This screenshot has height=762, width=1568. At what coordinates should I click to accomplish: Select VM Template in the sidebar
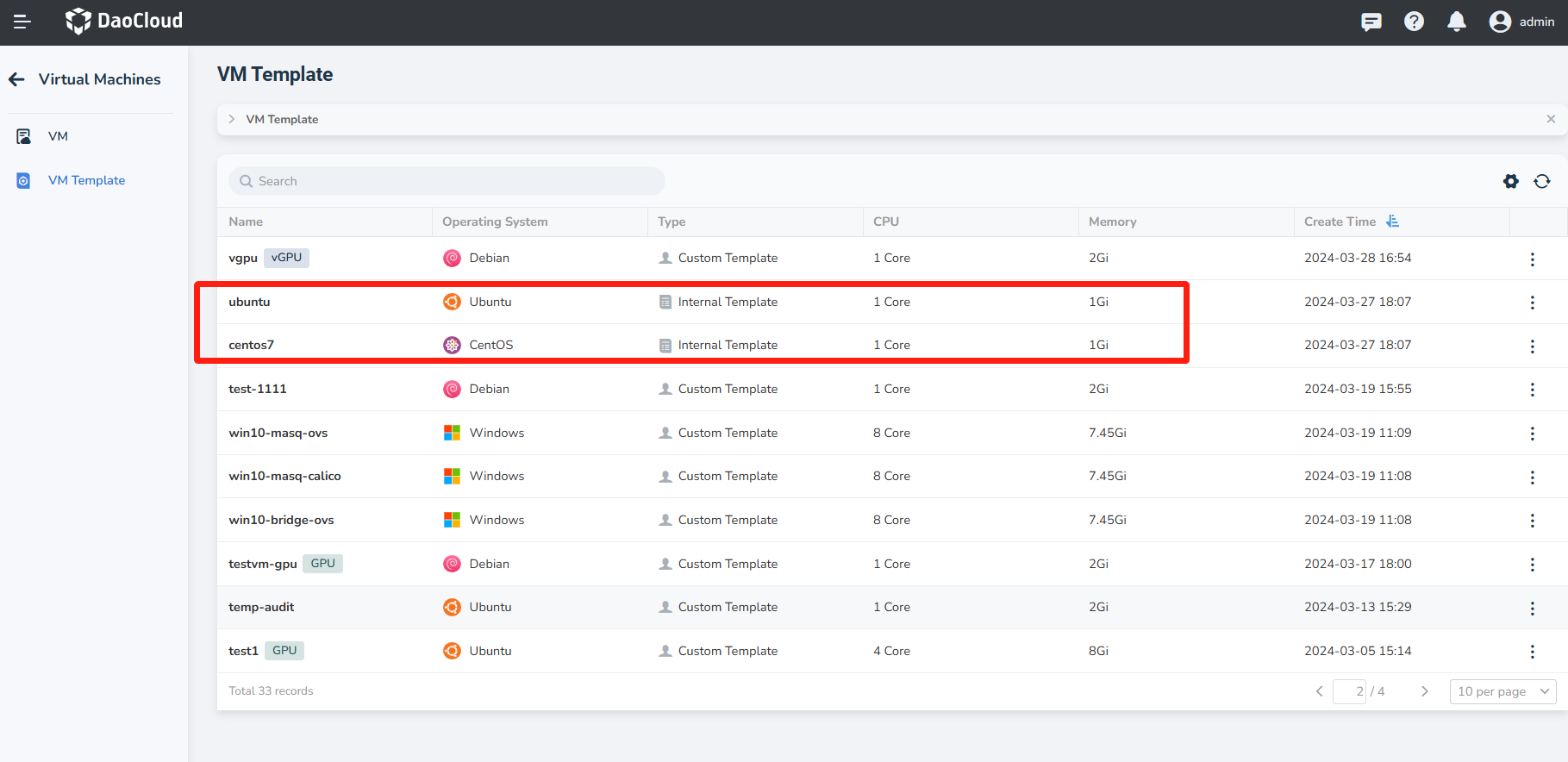tap(86, 180)
